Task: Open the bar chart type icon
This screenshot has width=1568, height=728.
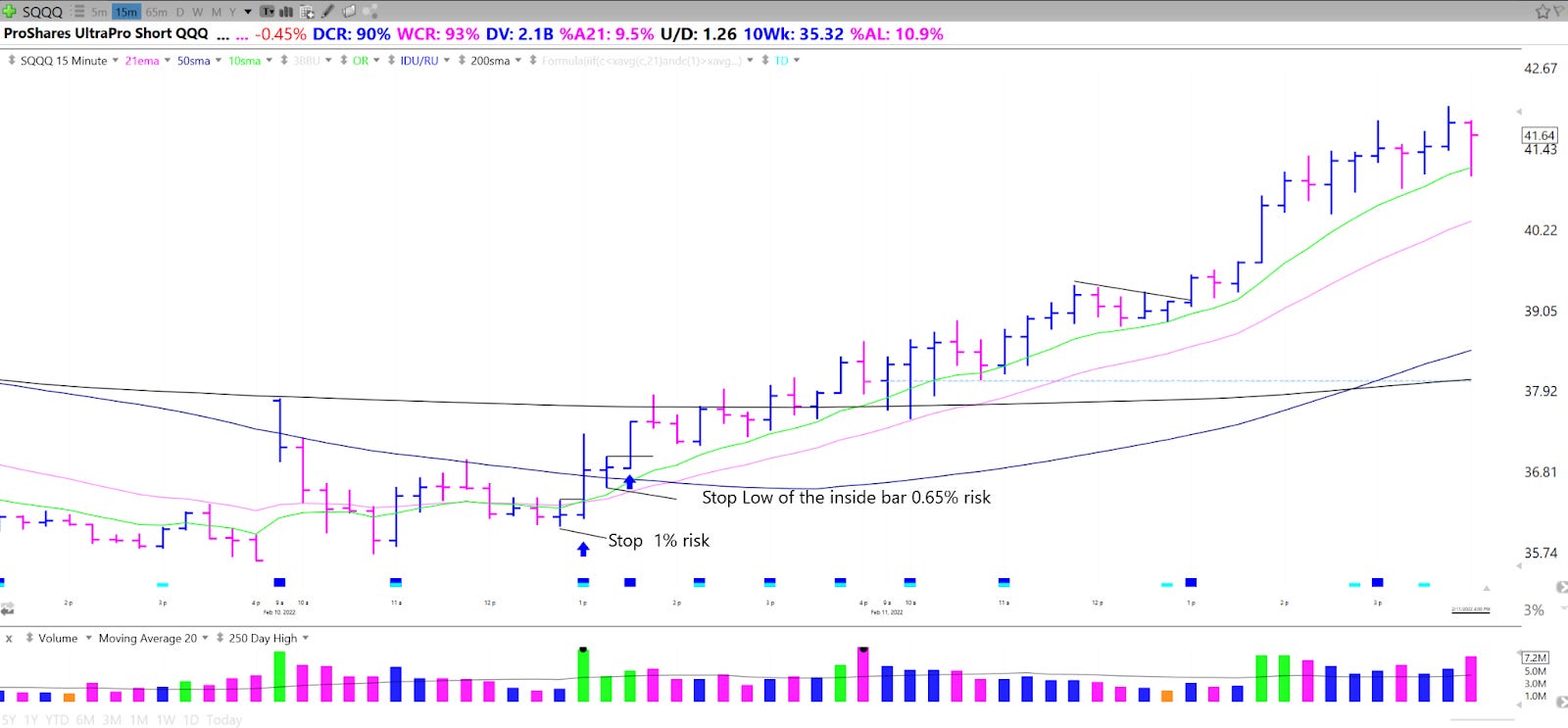Action: tap(286, 12)
